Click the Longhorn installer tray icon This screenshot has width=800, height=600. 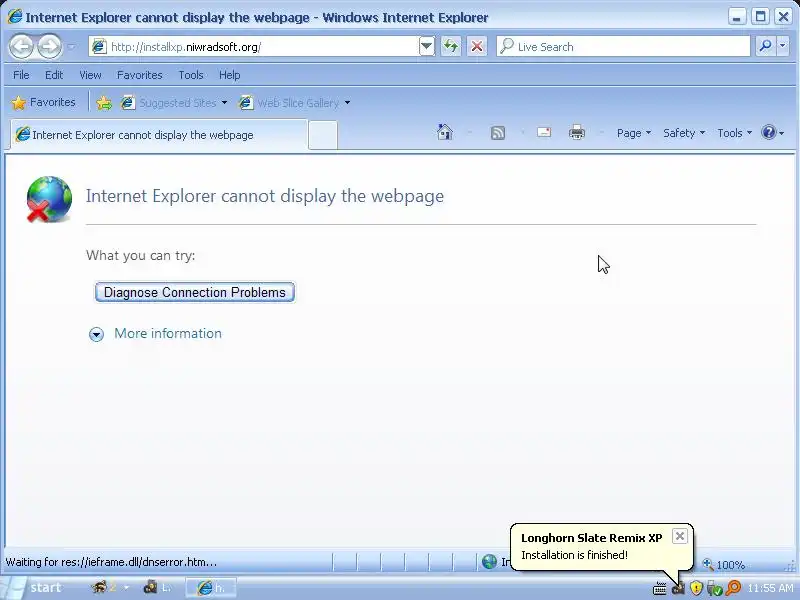point(678,588)
